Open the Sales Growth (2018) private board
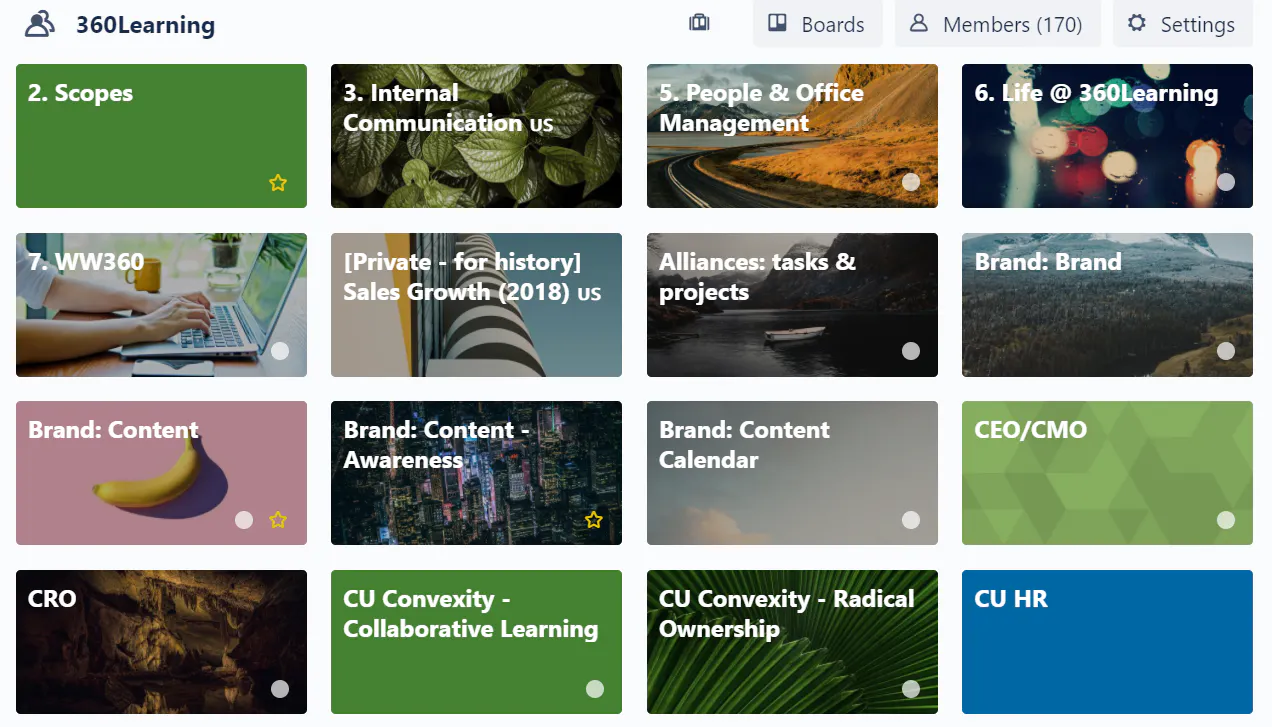 [476, 305]
